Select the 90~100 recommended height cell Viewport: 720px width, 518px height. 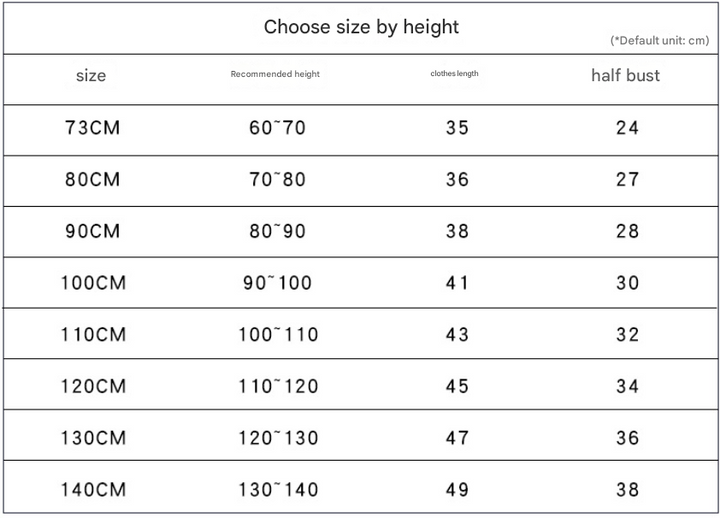pyautogui.click(x=277, y=283)
